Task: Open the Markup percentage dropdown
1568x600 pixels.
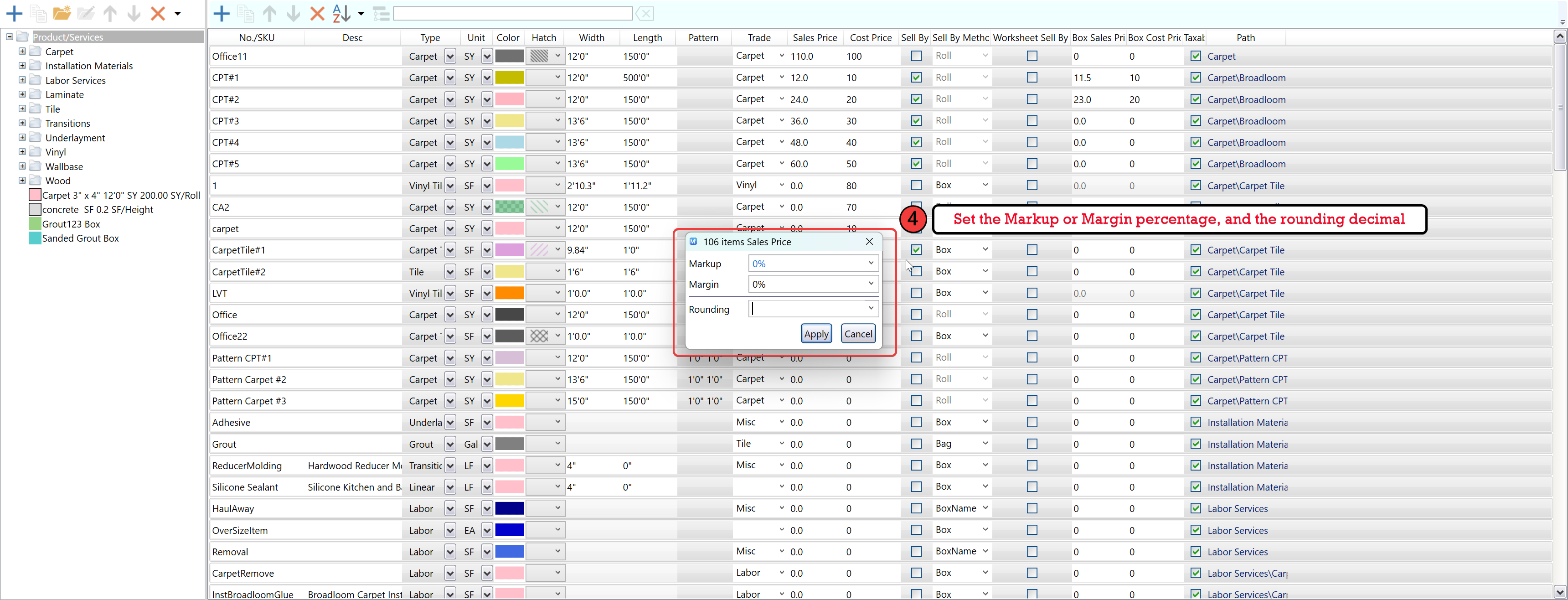Action: (x=871, y=263)
